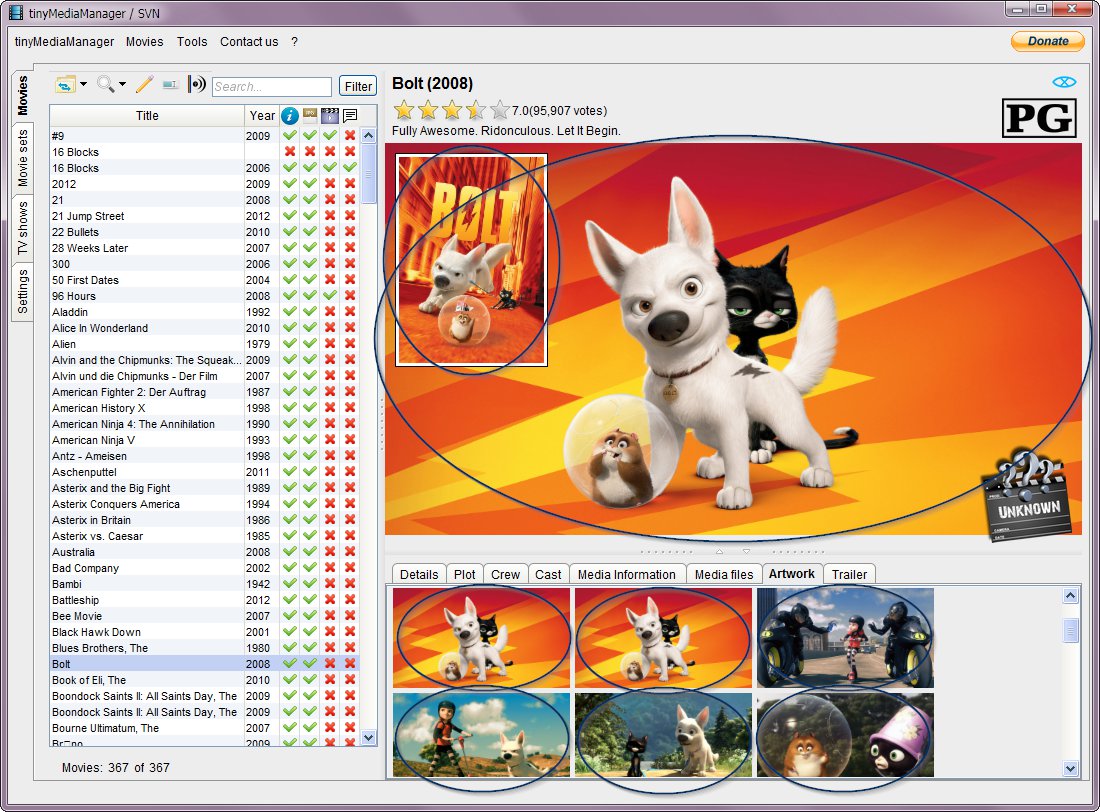Click the PG certification logo
1100x812 pixels.
pyautogui.click(x=1039, y=119)
